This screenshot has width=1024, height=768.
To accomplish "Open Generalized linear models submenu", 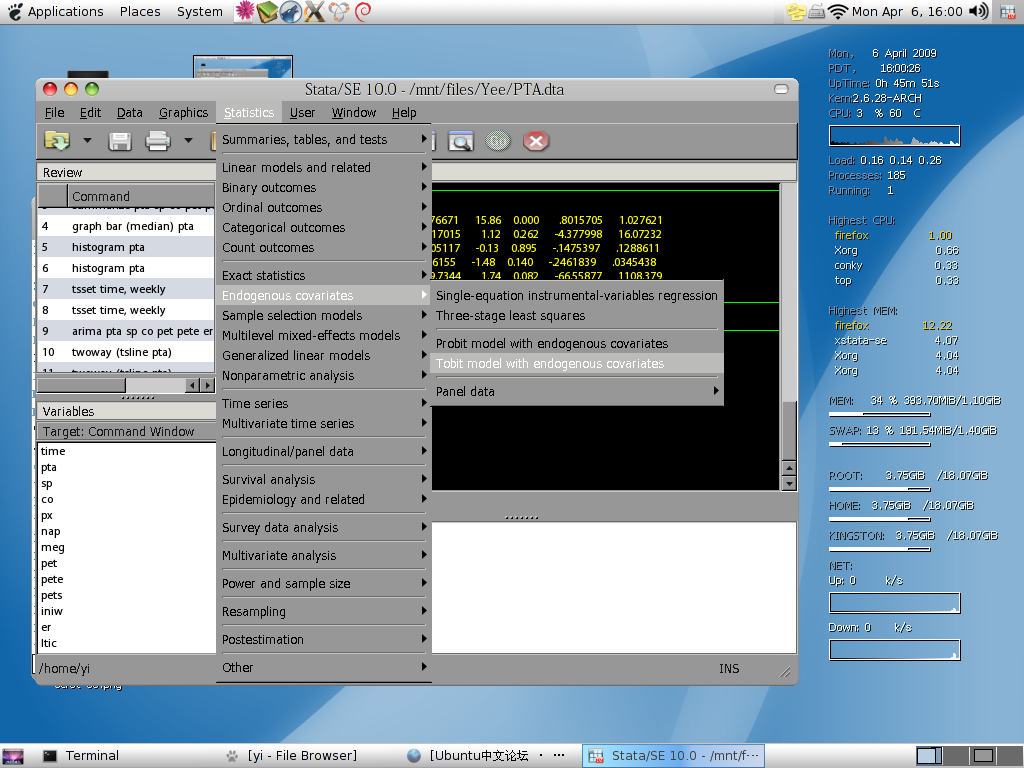I will click(324, 355).
